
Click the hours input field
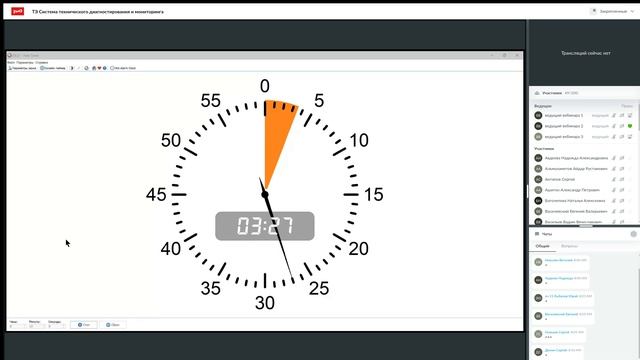pyautogui.click(x=17, y=326)
